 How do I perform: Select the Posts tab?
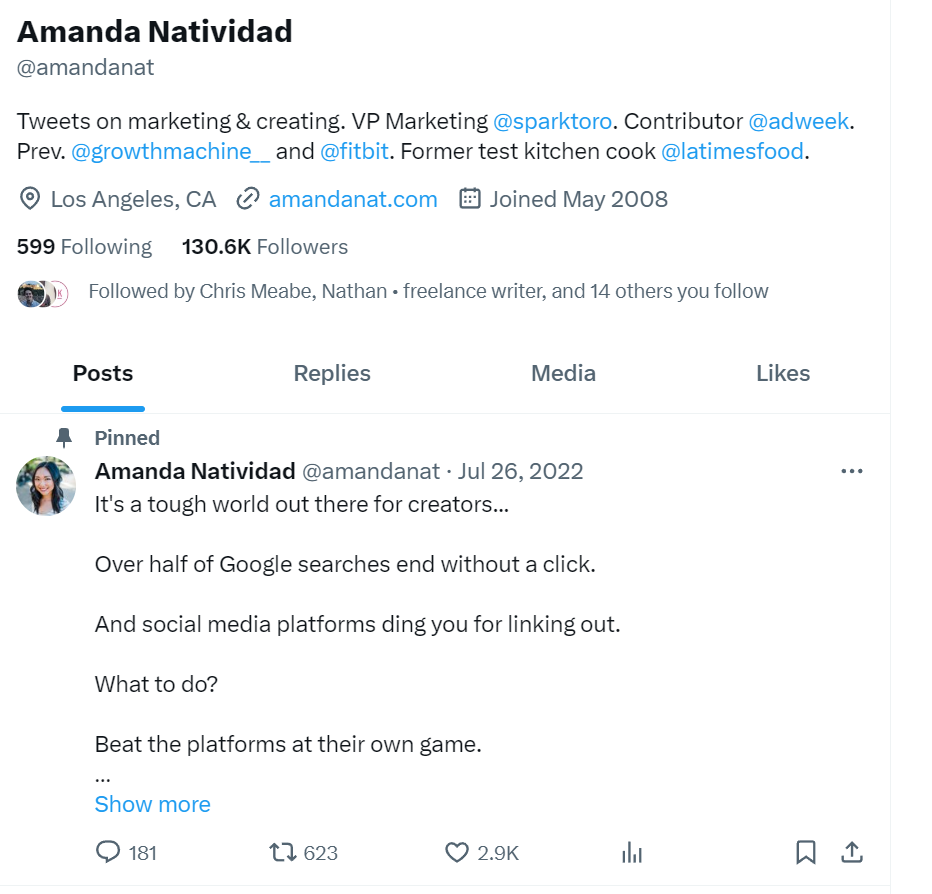point(103,374)
